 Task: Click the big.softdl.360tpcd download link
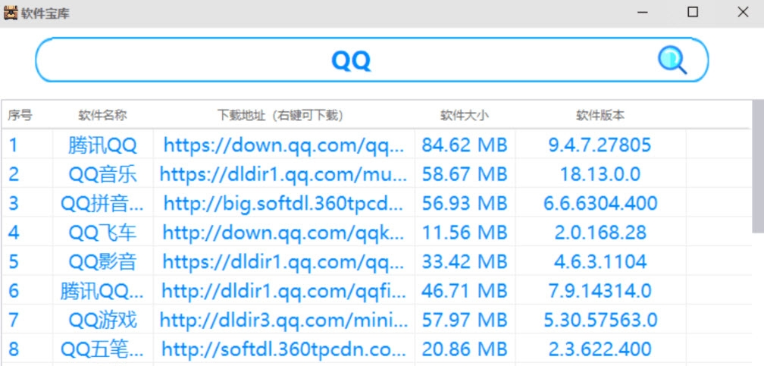pos(284,203)
